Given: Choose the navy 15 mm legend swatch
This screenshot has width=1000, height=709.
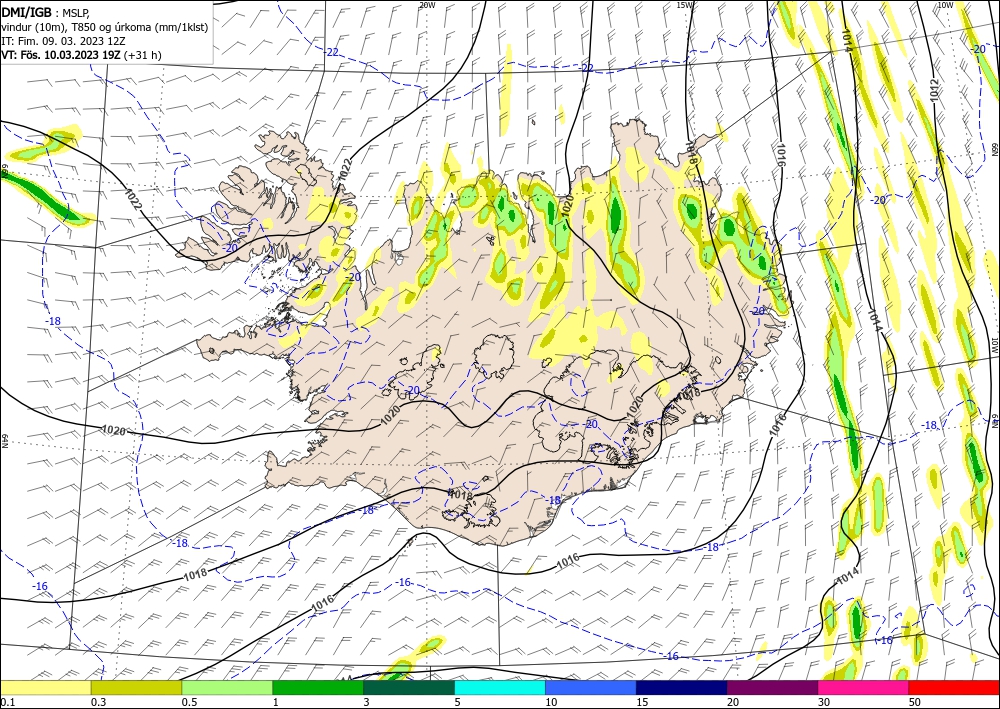Looking at the screenshot, I should [682, 687].
